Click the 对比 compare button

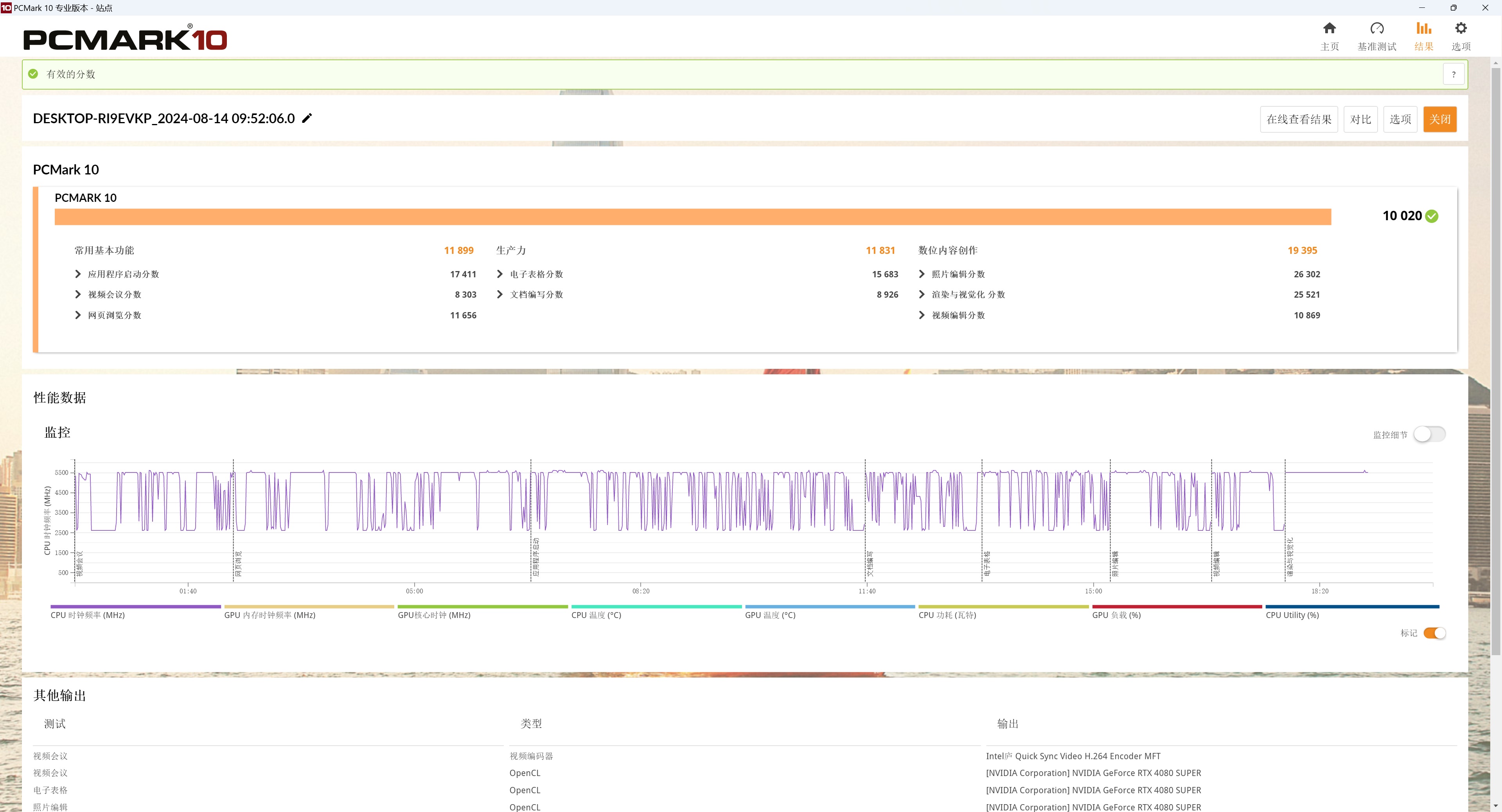pyautogui.click(x=1360, y=120)
